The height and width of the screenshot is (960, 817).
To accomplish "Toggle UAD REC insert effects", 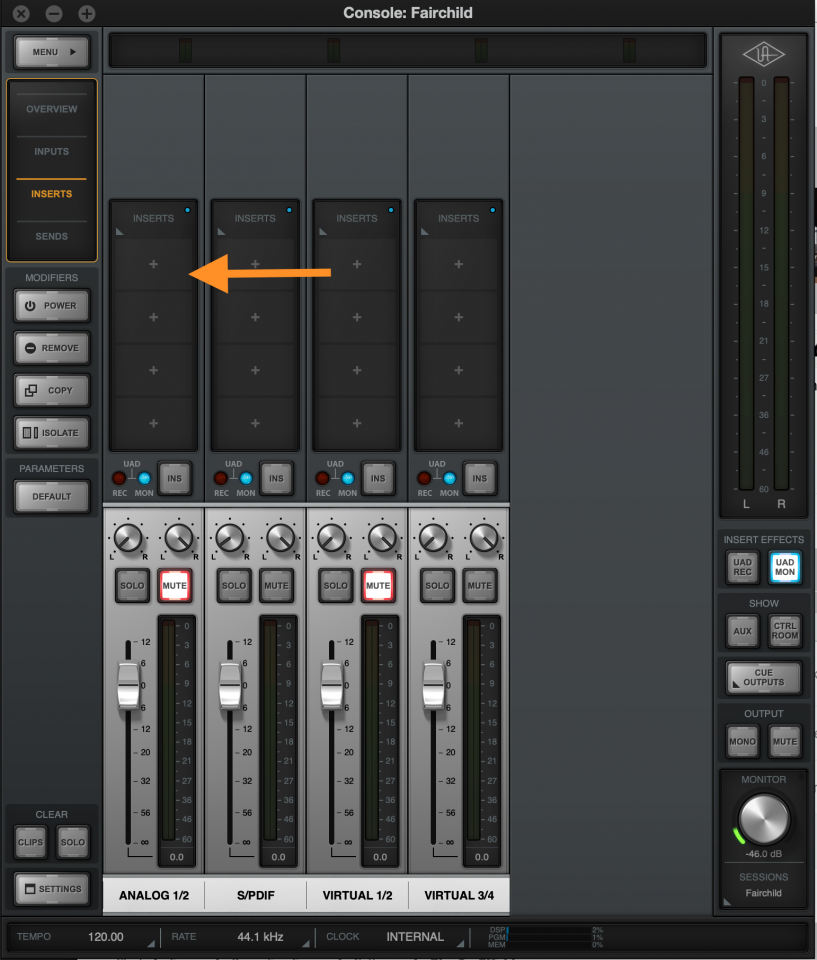I will tap(742, 567).
